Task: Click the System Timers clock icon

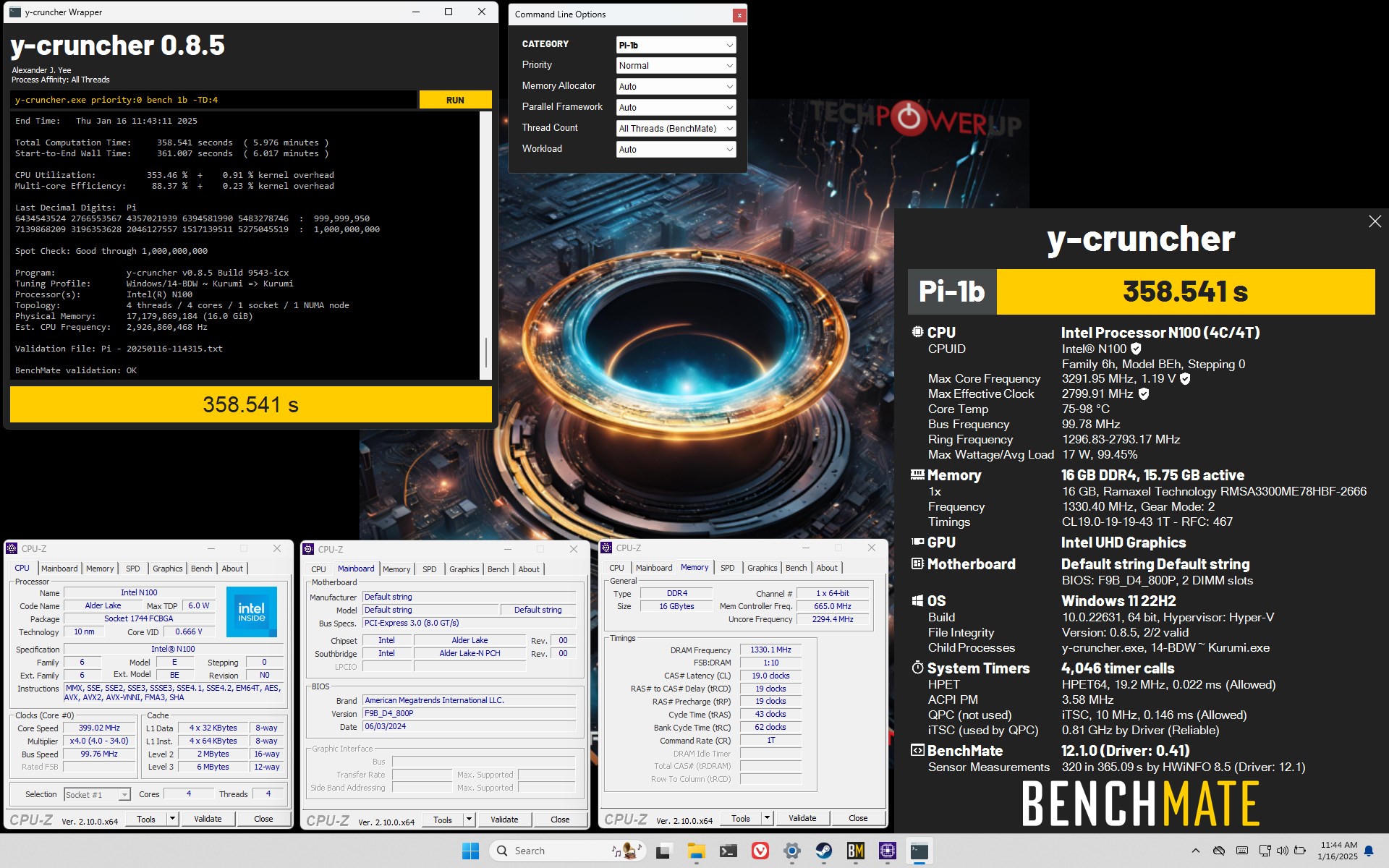Action: [917, 668]
